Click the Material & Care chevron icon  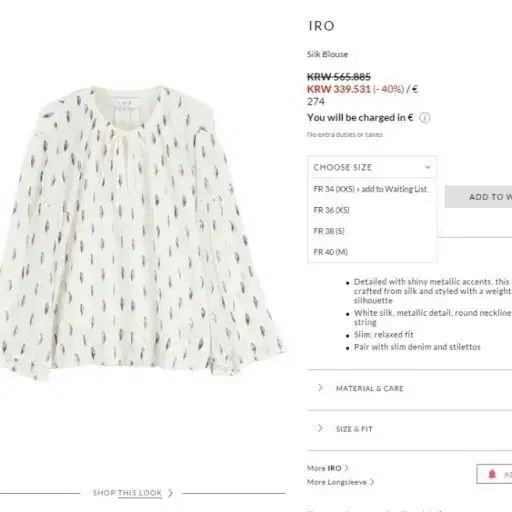pyautogui.click(x=320, y=388)
